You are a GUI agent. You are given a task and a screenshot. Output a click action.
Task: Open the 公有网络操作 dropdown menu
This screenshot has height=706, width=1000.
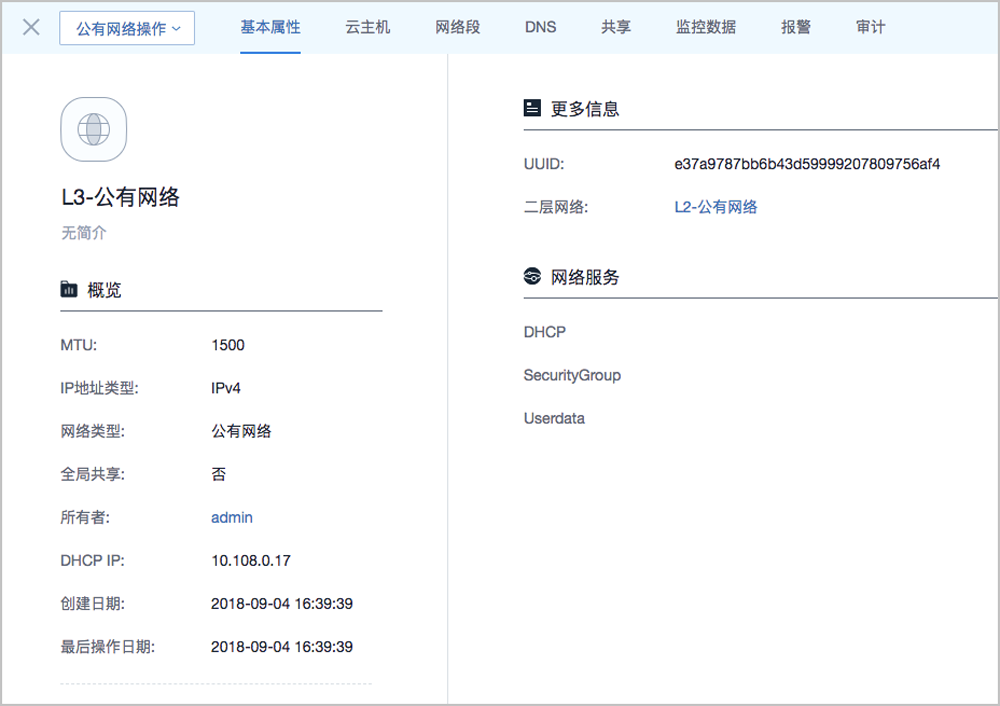pyautogui.click(x=127, y=28)
